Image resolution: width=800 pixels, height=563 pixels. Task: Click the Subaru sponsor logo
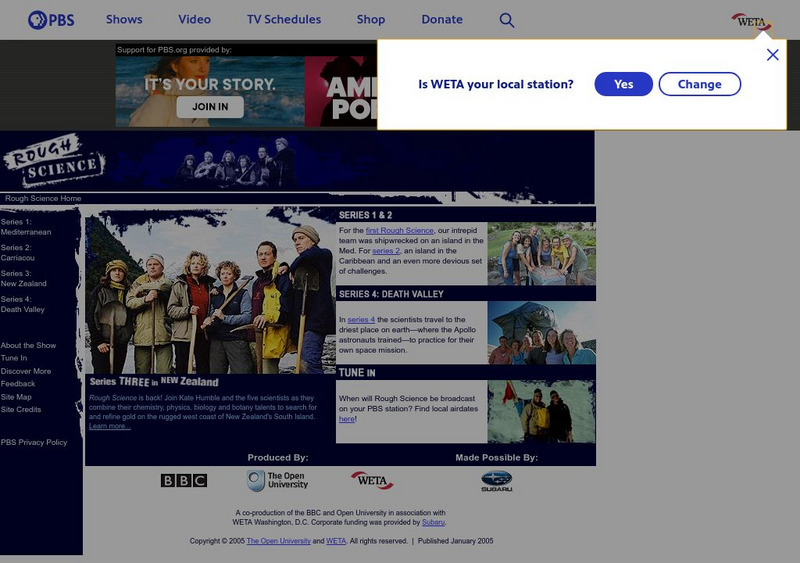click(x=496, y=482)
